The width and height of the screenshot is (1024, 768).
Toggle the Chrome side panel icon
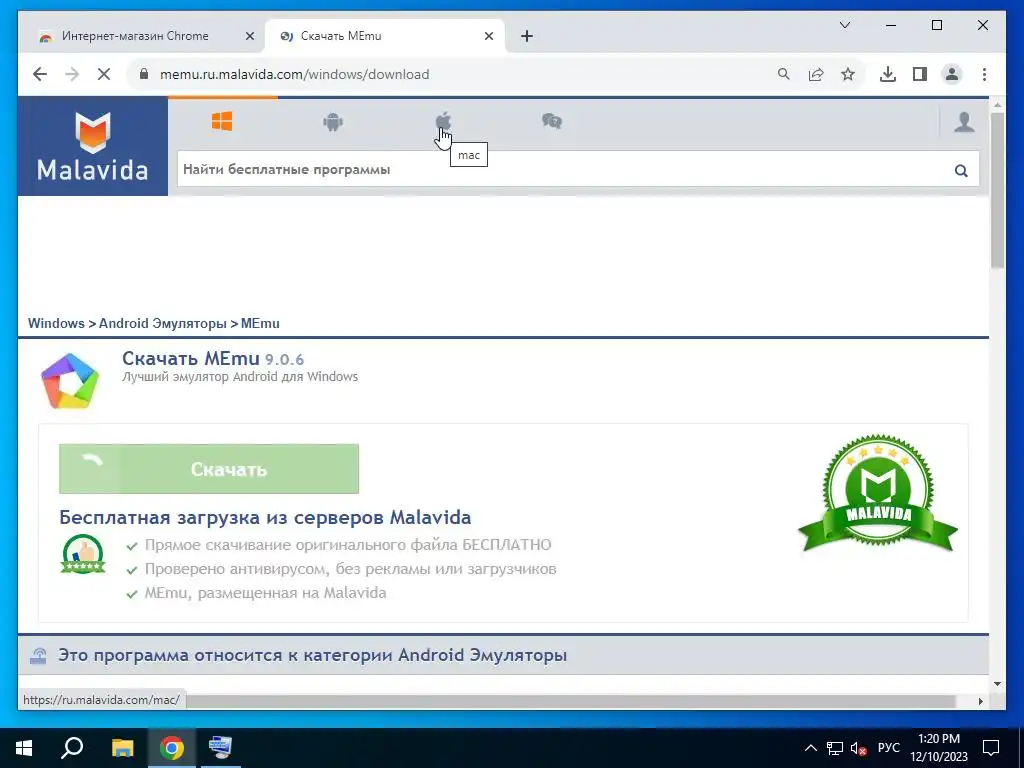click(x=920, y=74)
